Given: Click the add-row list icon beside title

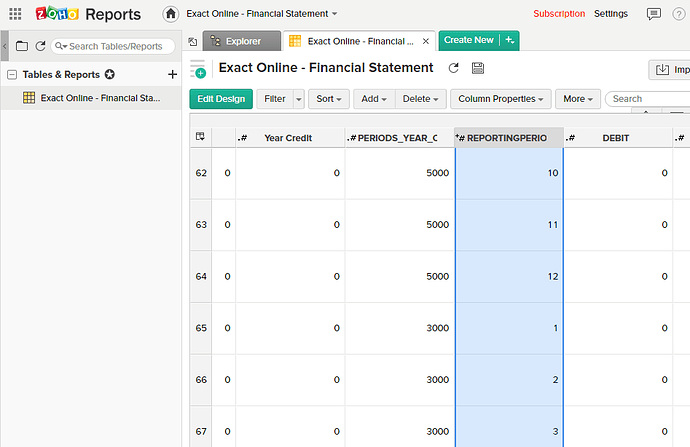Looking at the screenshot, I should [x=198, y=69].
